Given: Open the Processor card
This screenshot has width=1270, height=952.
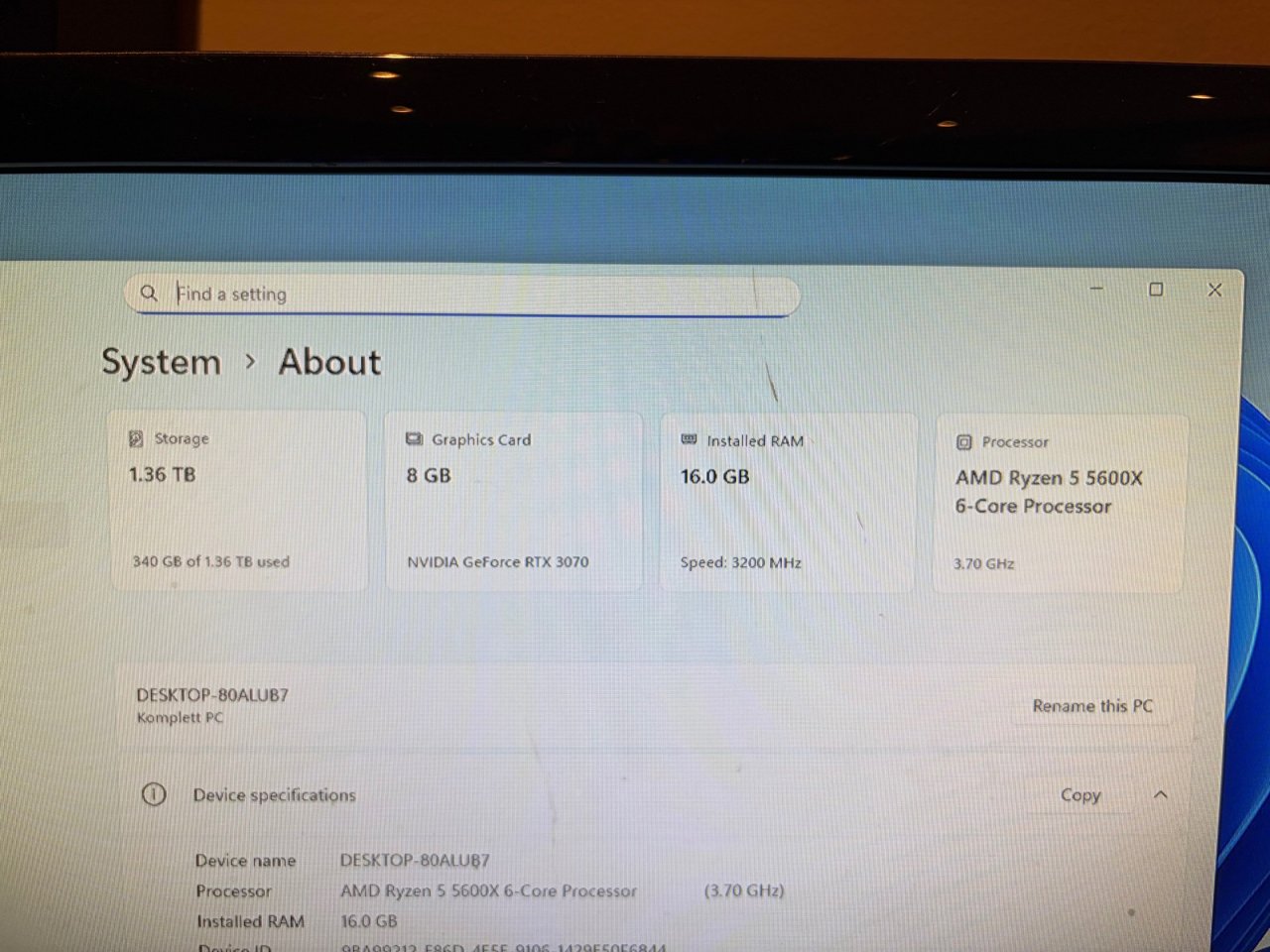Looking at the screenshot, I should 1060,504.
